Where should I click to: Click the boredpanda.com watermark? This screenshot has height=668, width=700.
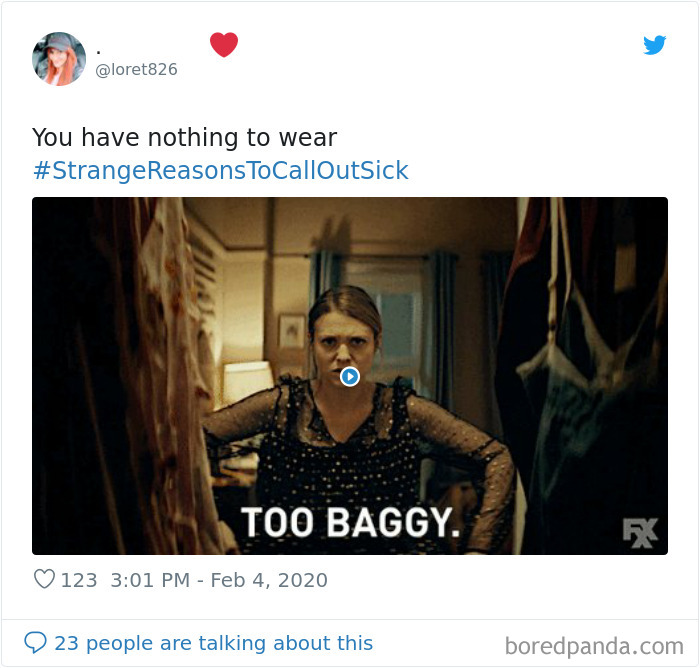coord(594,646)
